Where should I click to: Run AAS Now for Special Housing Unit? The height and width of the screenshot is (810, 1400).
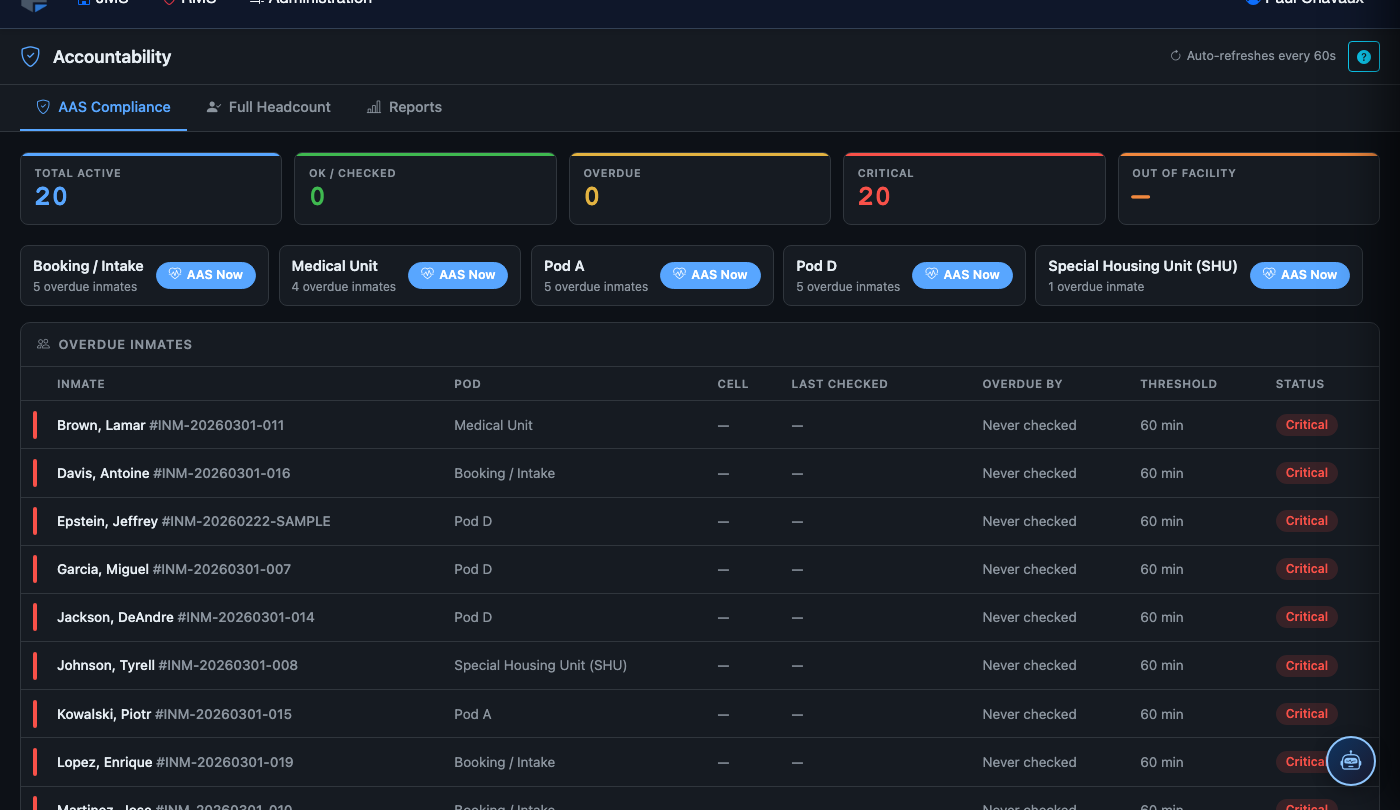coord(1300,275)
